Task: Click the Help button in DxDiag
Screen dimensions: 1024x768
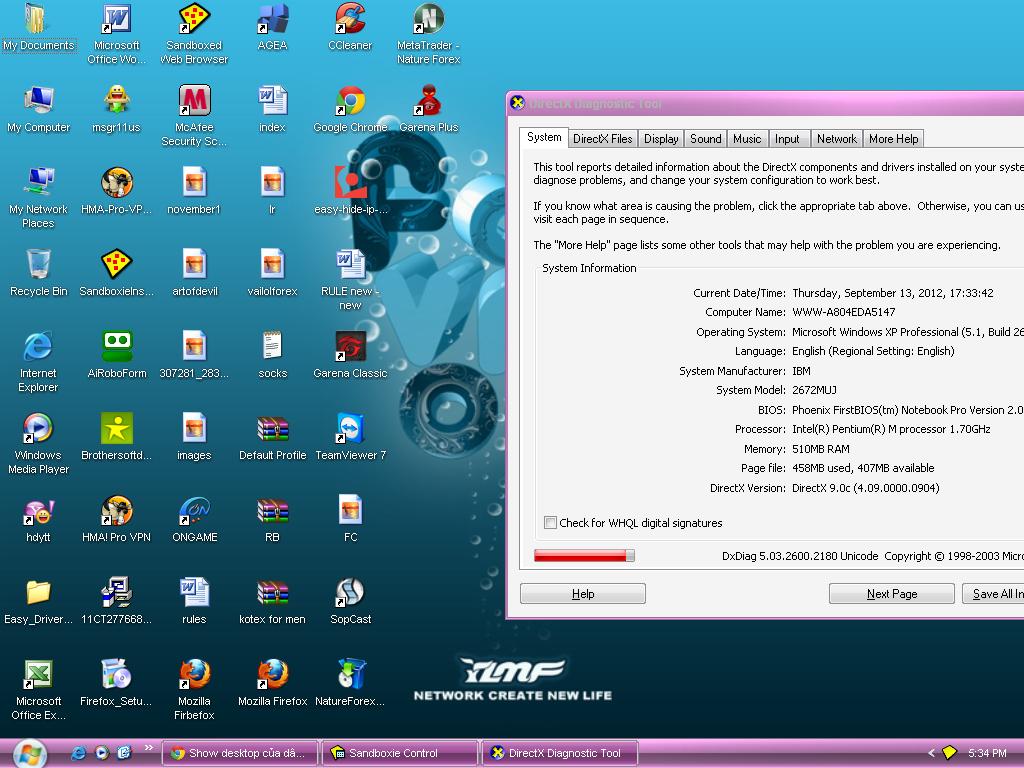Action: [582, 594]
